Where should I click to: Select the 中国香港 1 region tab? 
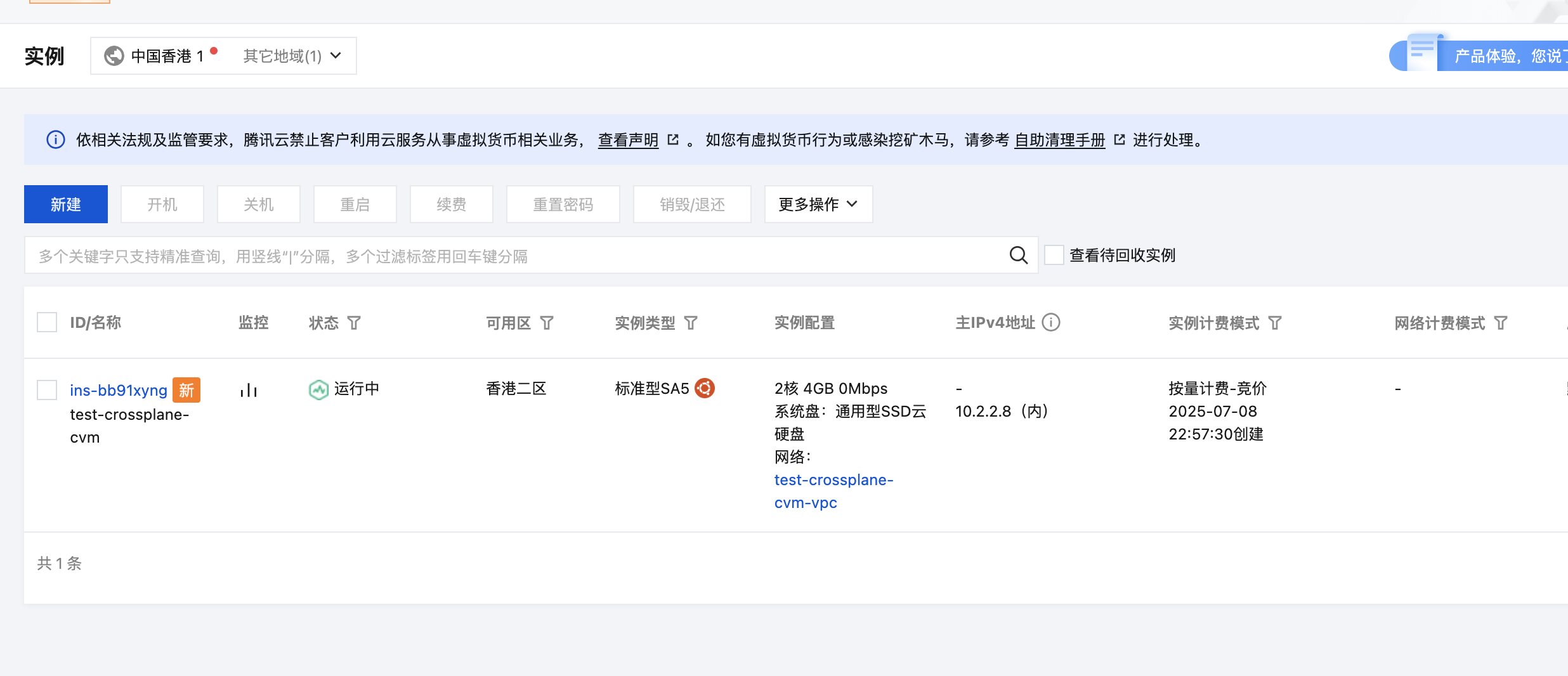pyautogui.click(x=167, y=56)
